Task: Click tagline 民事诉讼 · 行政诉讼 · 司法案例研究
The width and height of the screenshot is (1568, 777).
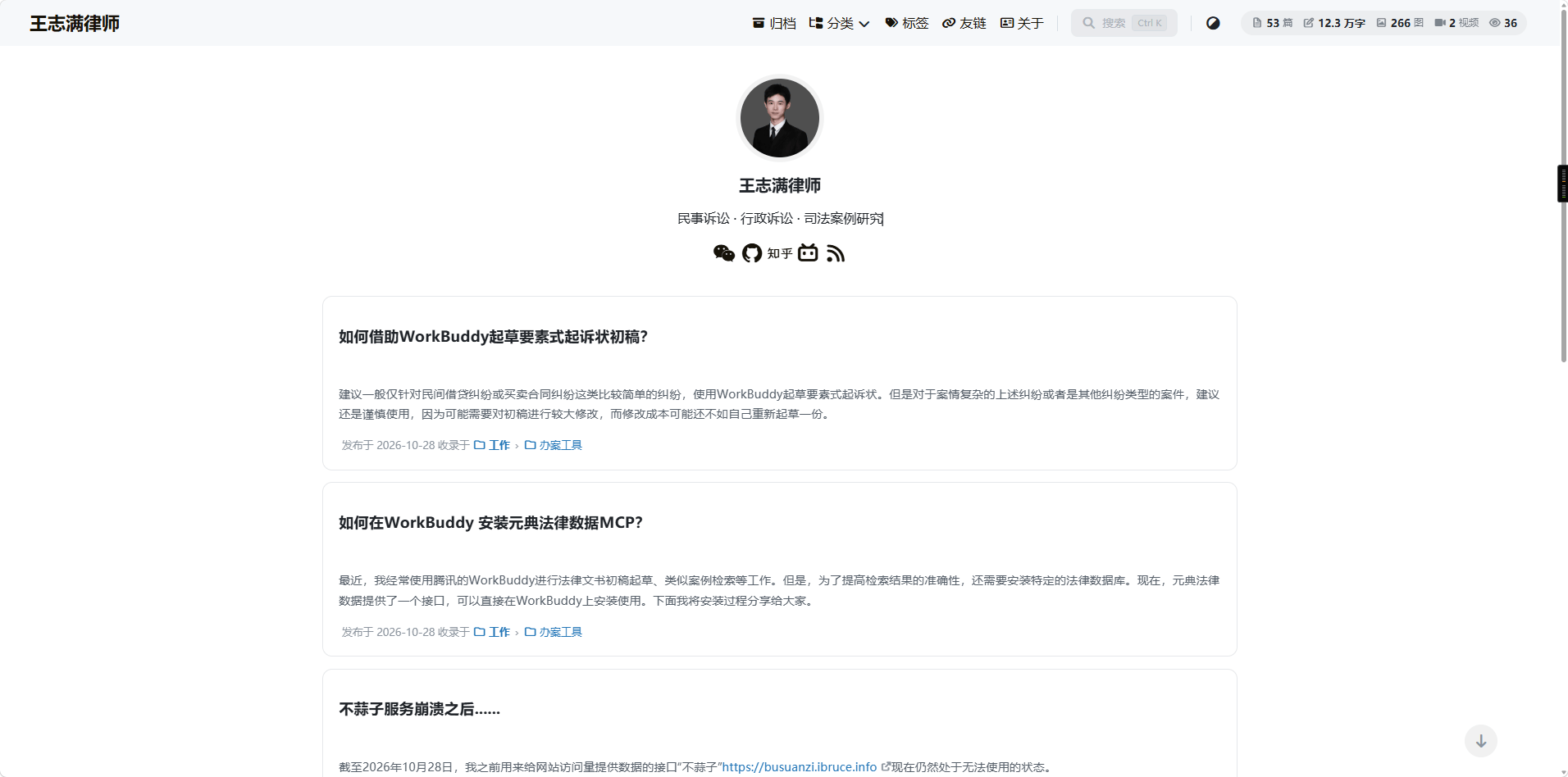Action: point(780,218)
